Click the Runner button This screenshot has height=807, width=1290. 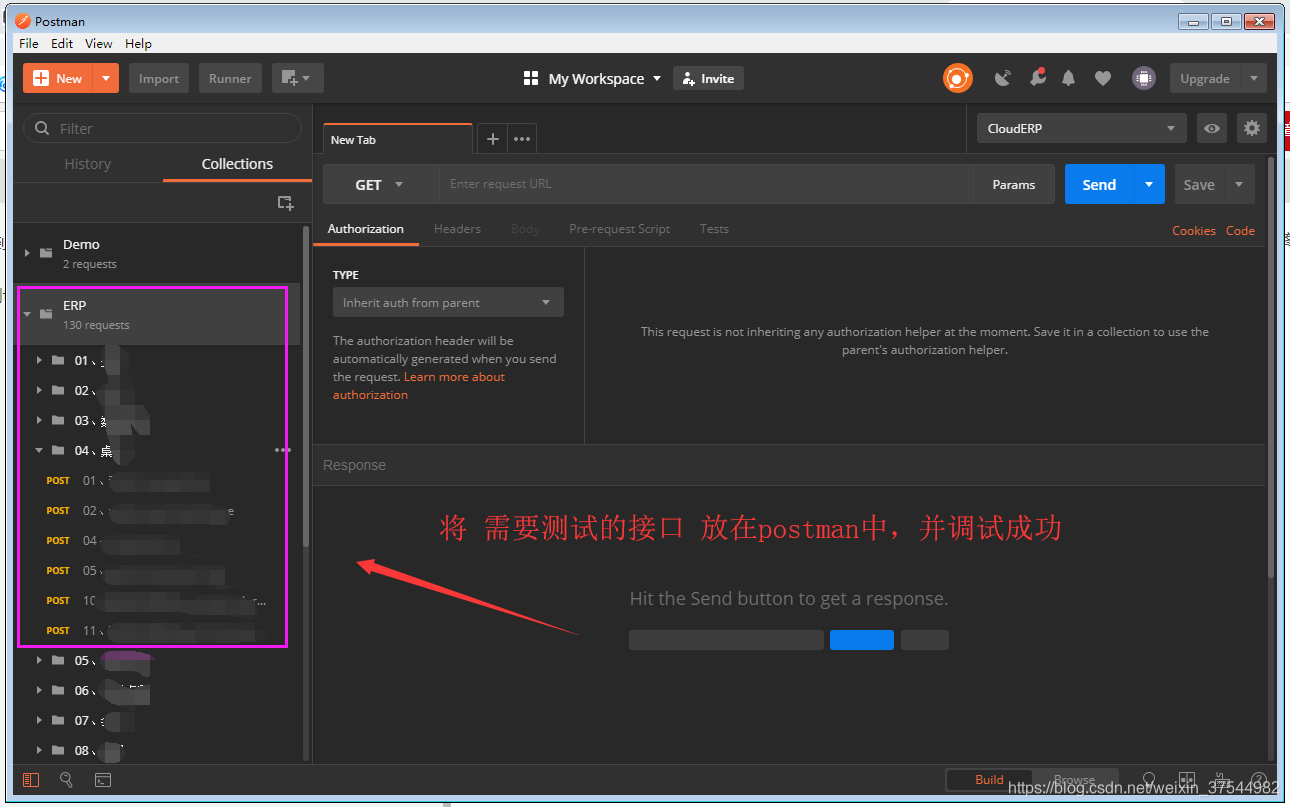230,78
